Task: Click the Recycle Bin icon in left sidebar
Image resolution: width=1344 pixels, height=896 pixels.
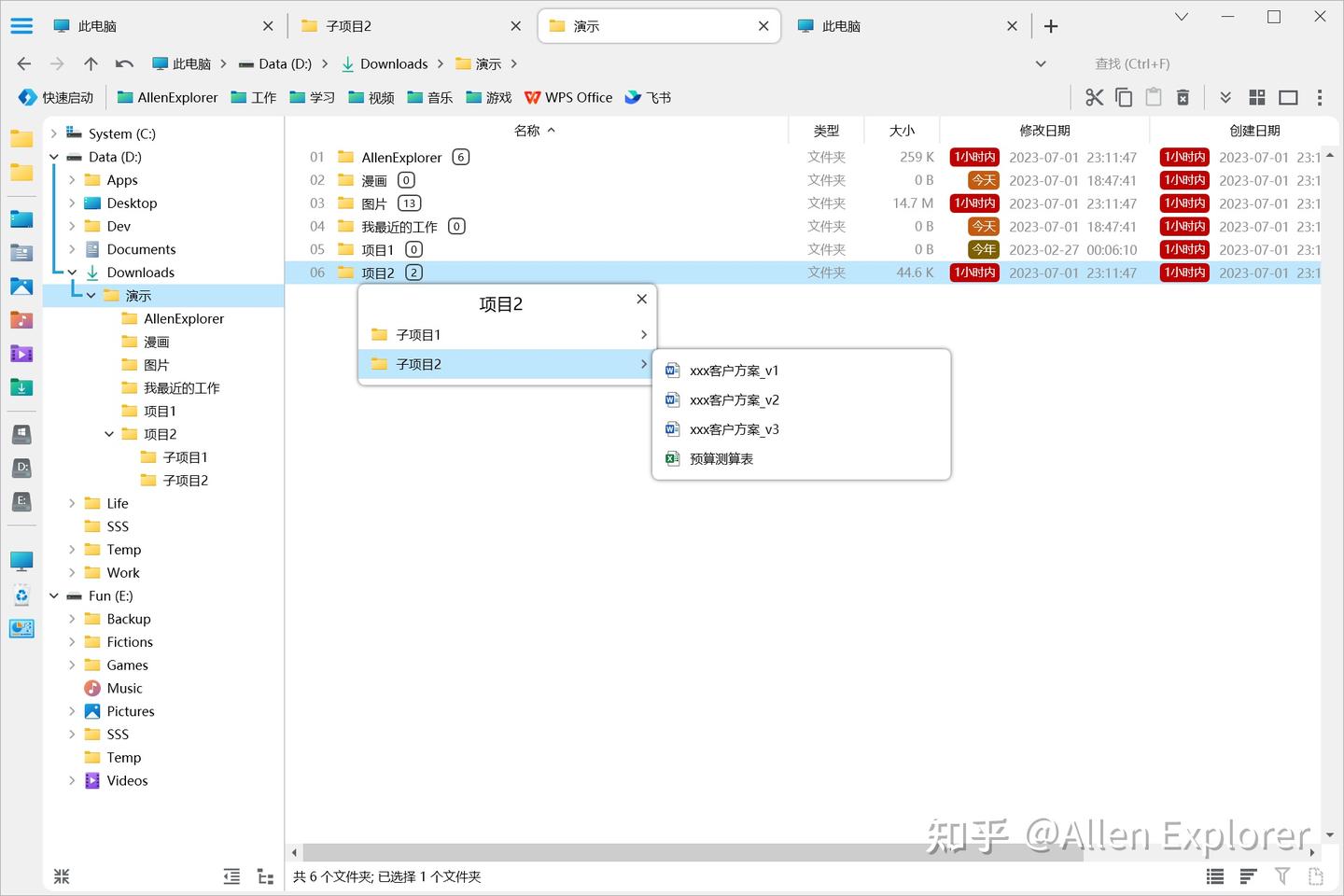Action: 21,595
